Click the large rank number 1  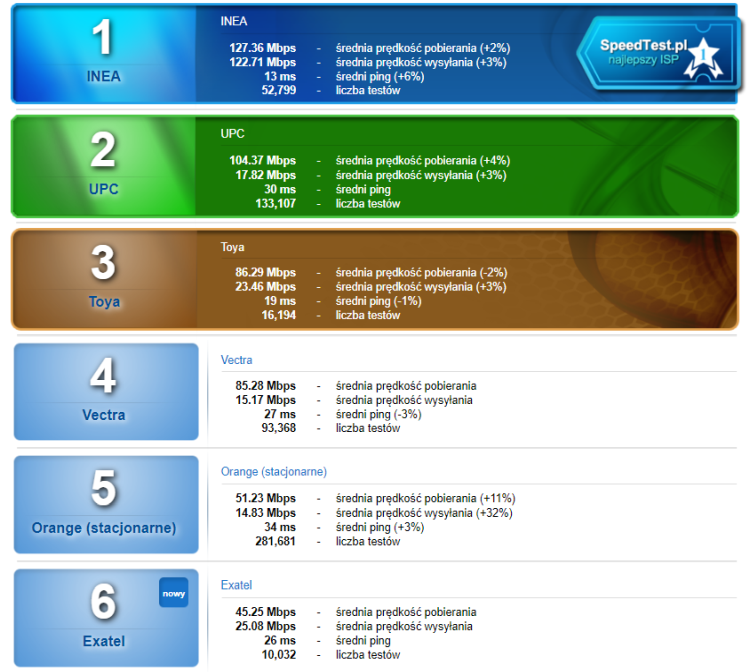coord(103,38)
